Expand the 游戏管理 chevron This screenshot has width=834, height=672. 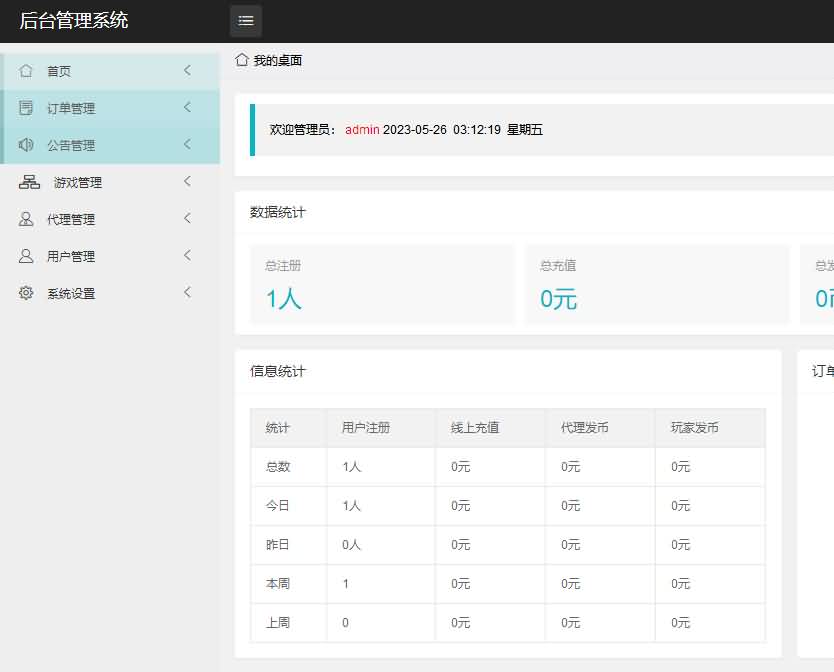tap(187, 181)
